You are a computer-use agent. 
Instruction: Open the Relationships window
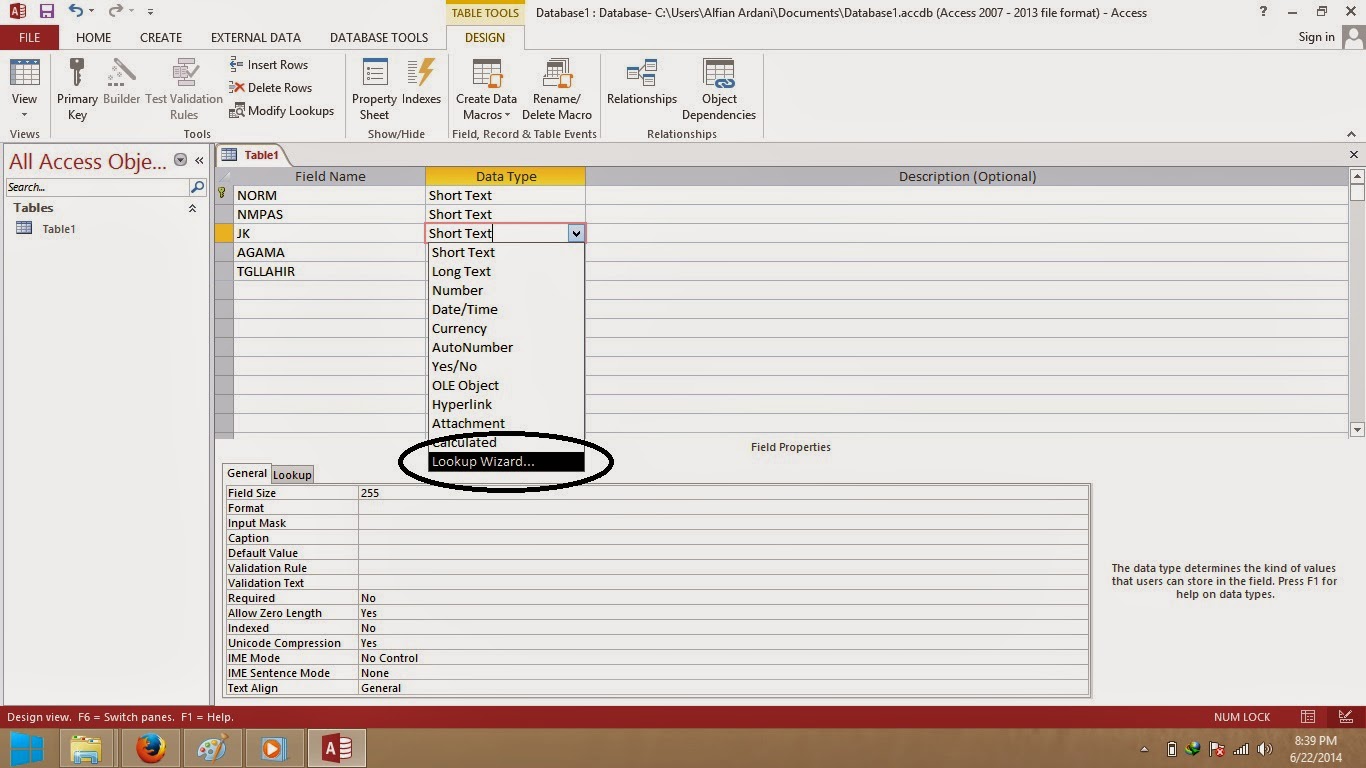[642, 82]
